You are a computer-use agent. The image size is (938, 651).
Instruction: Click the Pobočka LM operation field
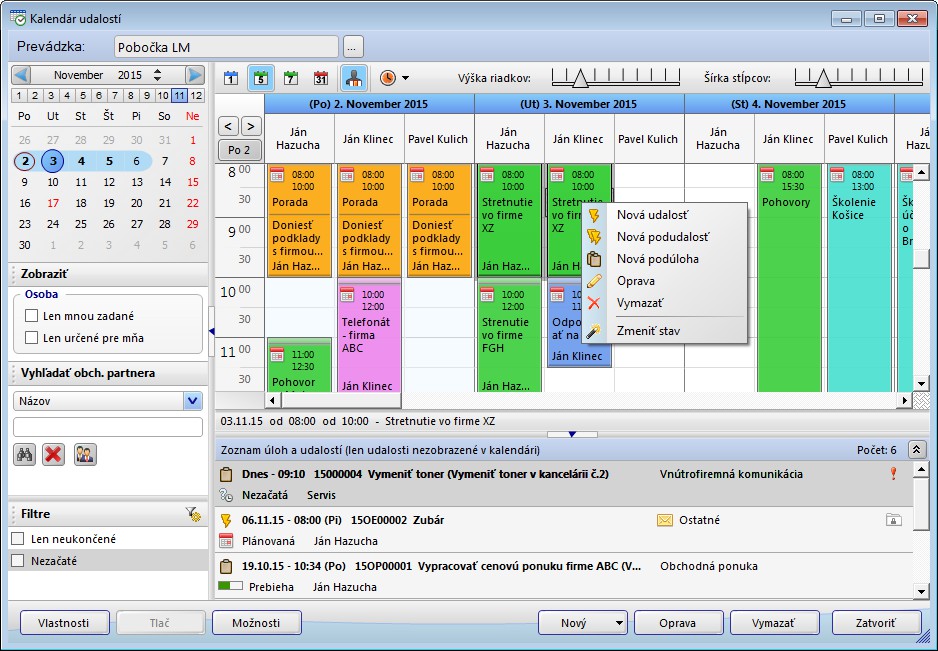tap(226, 47)
